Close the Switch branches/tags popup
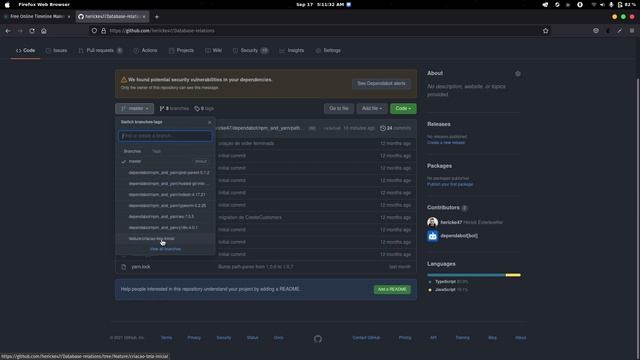The image size is (640, 360). pos(210,122)
